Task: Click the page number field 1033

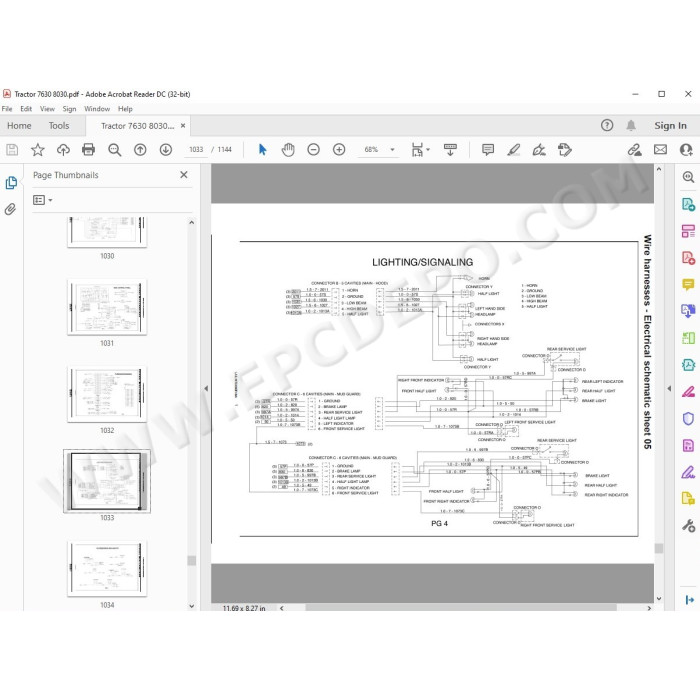Action: click(x=196, y=150)
